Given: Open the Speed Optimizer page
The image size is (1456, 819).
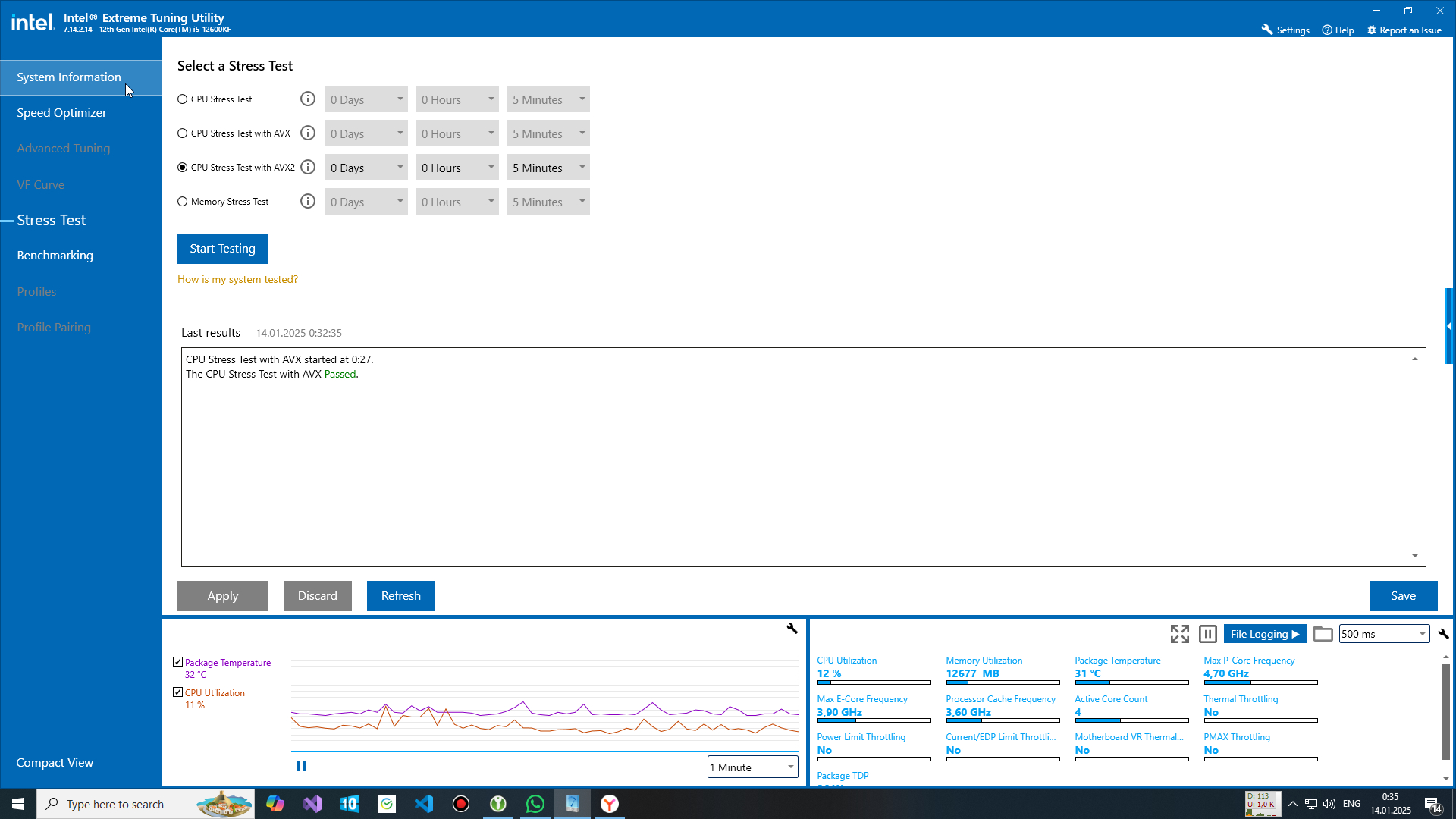Looking at the screenshot, I should (62, 113).
